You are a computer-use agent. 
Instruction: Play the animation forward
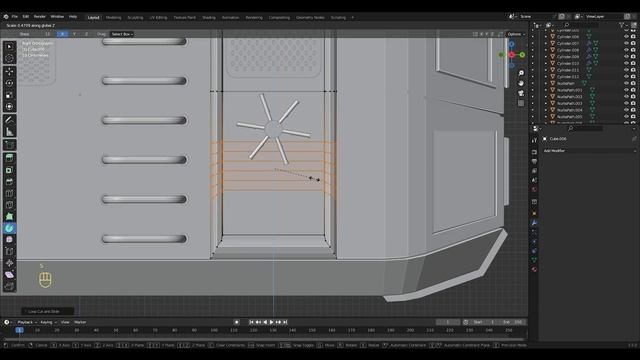(271, 322)
